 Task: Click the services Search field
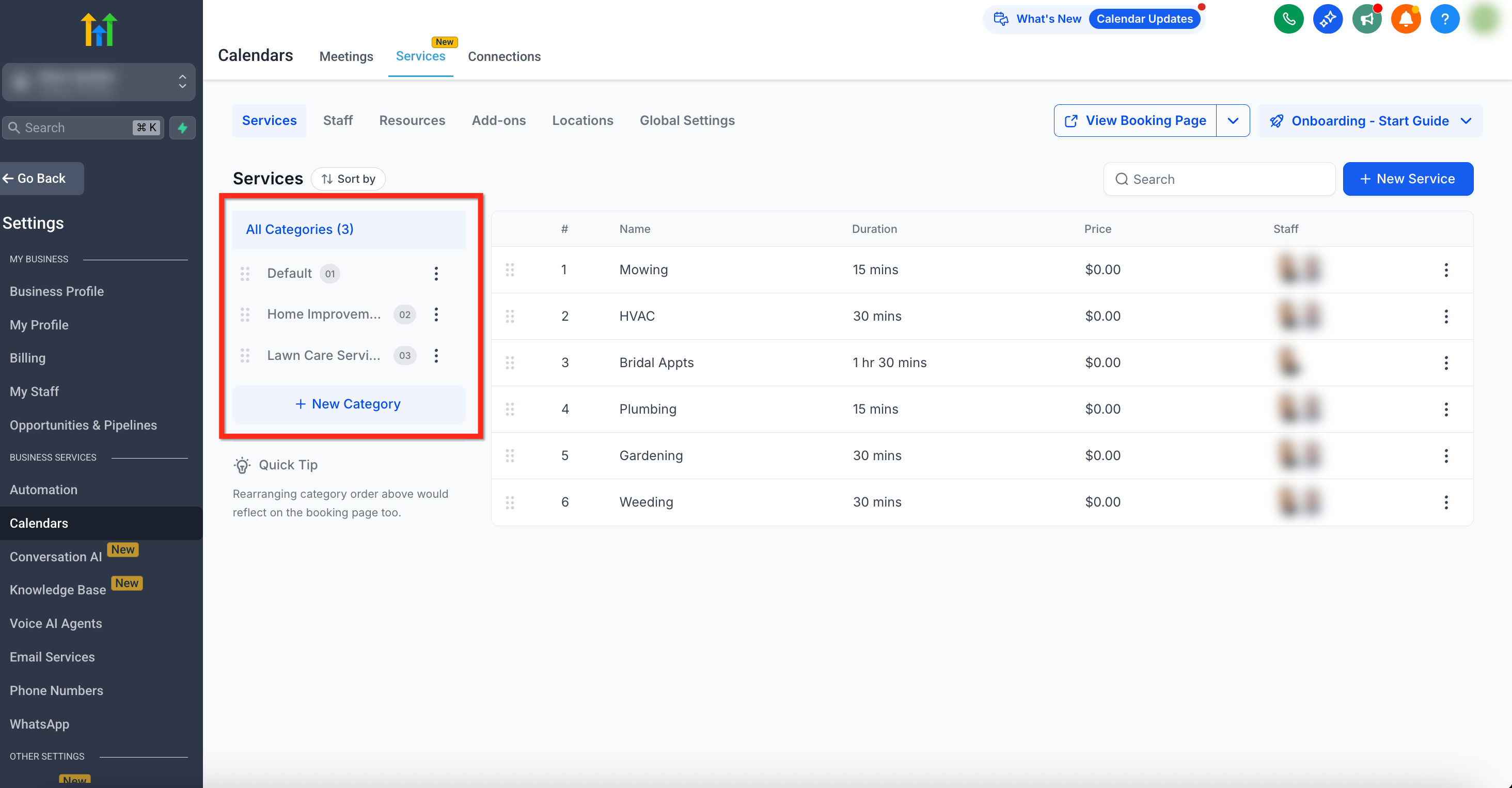point(1219,179)
